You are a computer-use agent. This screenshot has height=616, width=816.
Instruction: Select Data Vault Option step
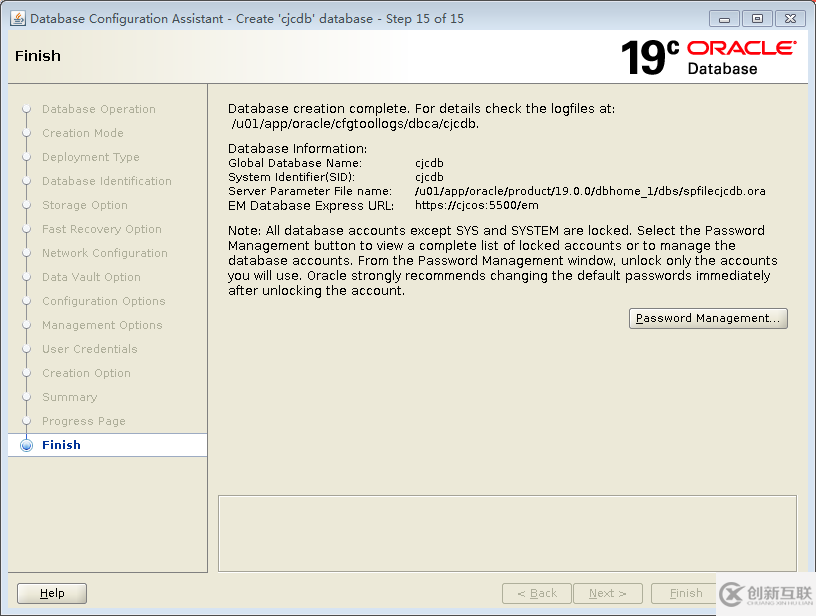(91, 277)
